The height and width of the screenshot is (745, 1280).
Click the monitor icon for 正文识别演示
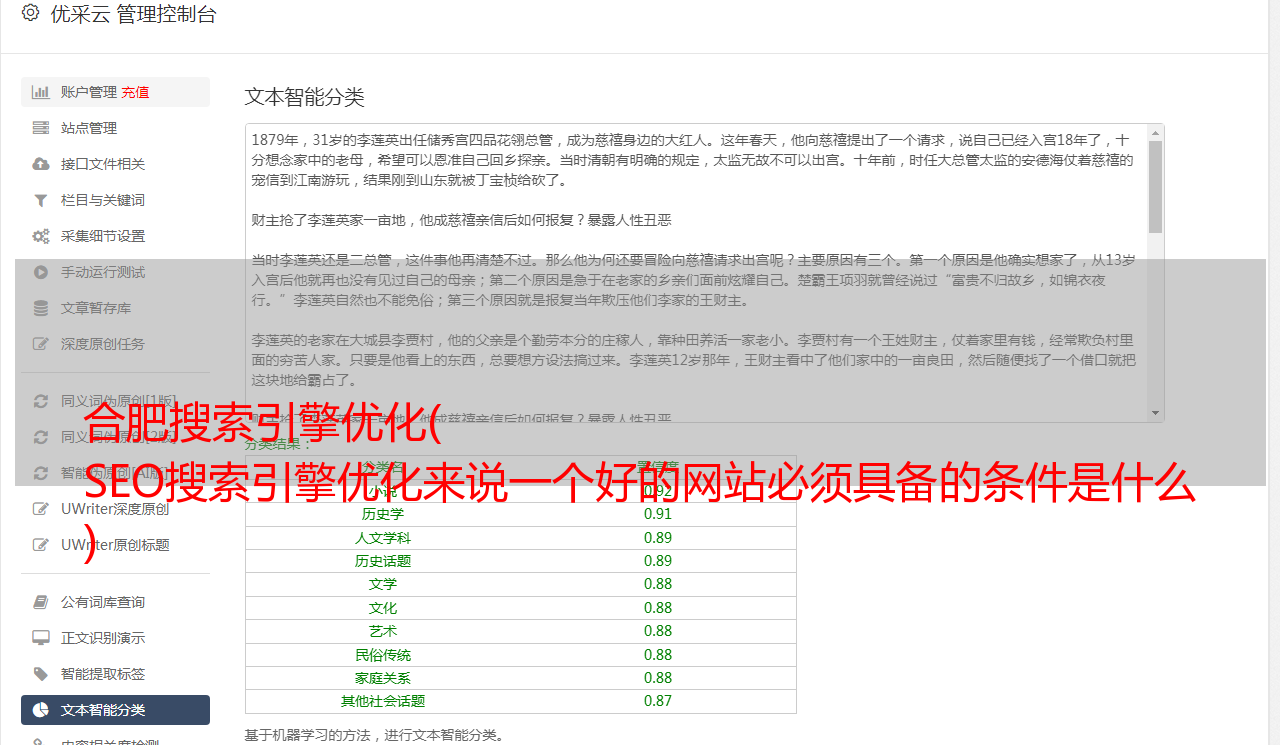click(x=41, y=638)
